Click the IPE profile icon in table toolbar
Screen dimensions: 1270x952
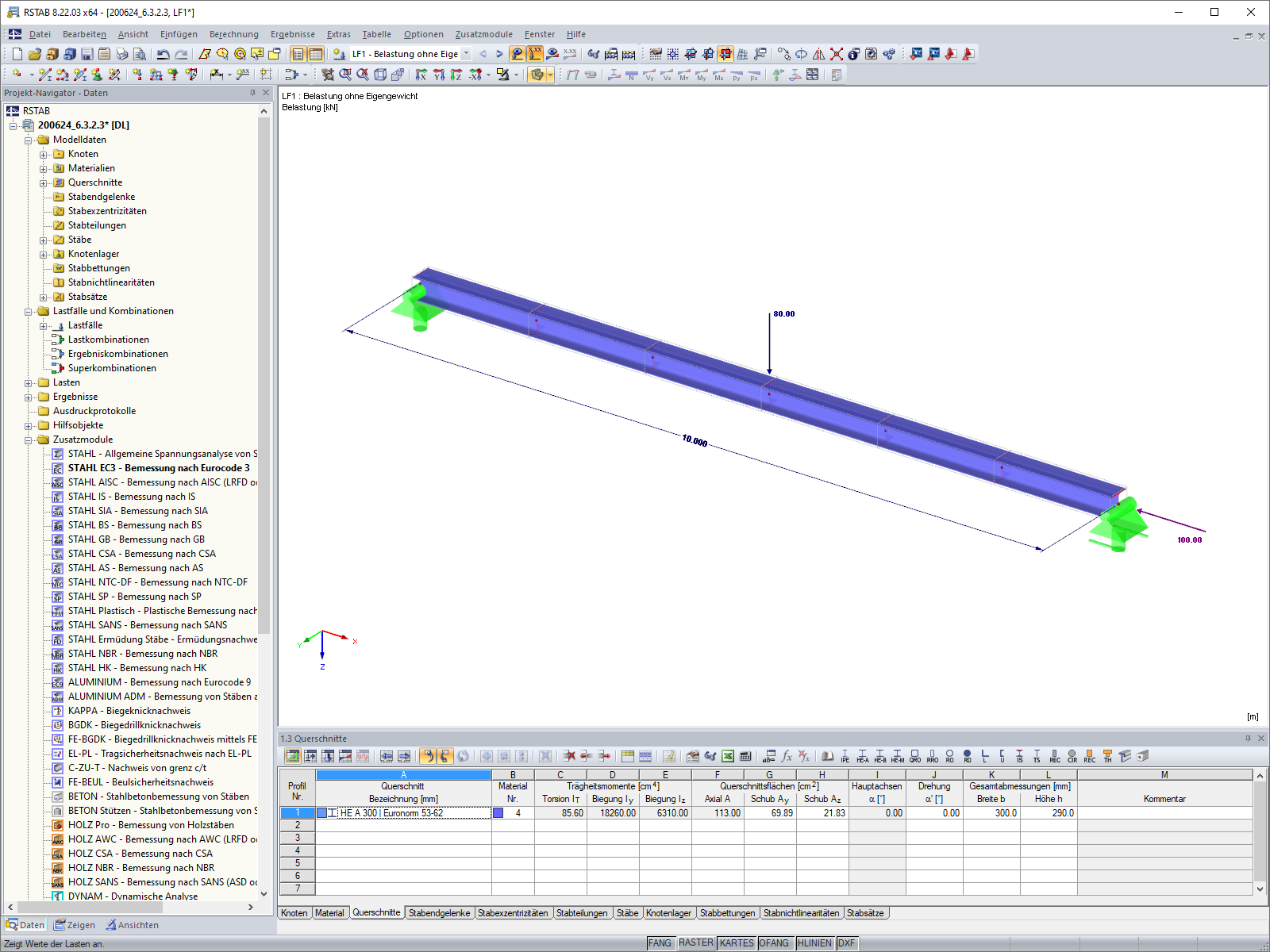845,756
